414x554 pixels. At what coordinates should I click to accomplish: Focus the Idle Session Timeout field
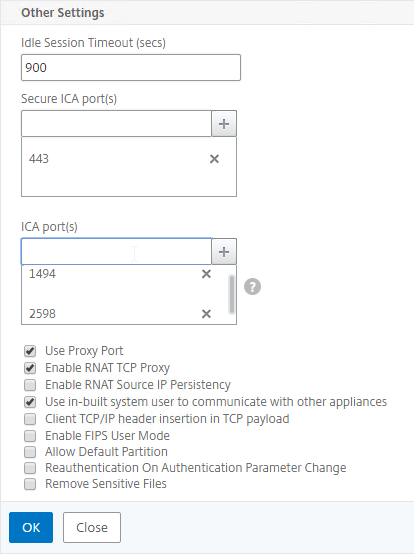131,67
